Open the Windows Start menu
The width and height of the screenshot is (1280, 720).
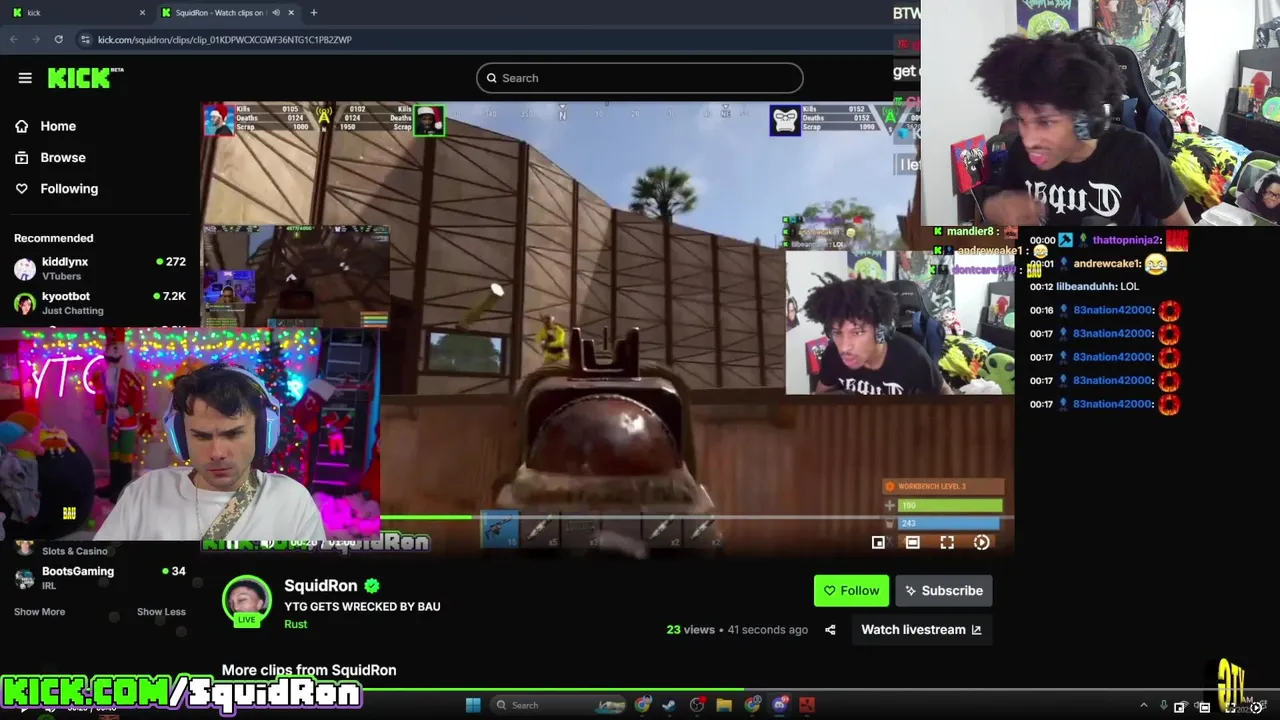tap(473, 705)
